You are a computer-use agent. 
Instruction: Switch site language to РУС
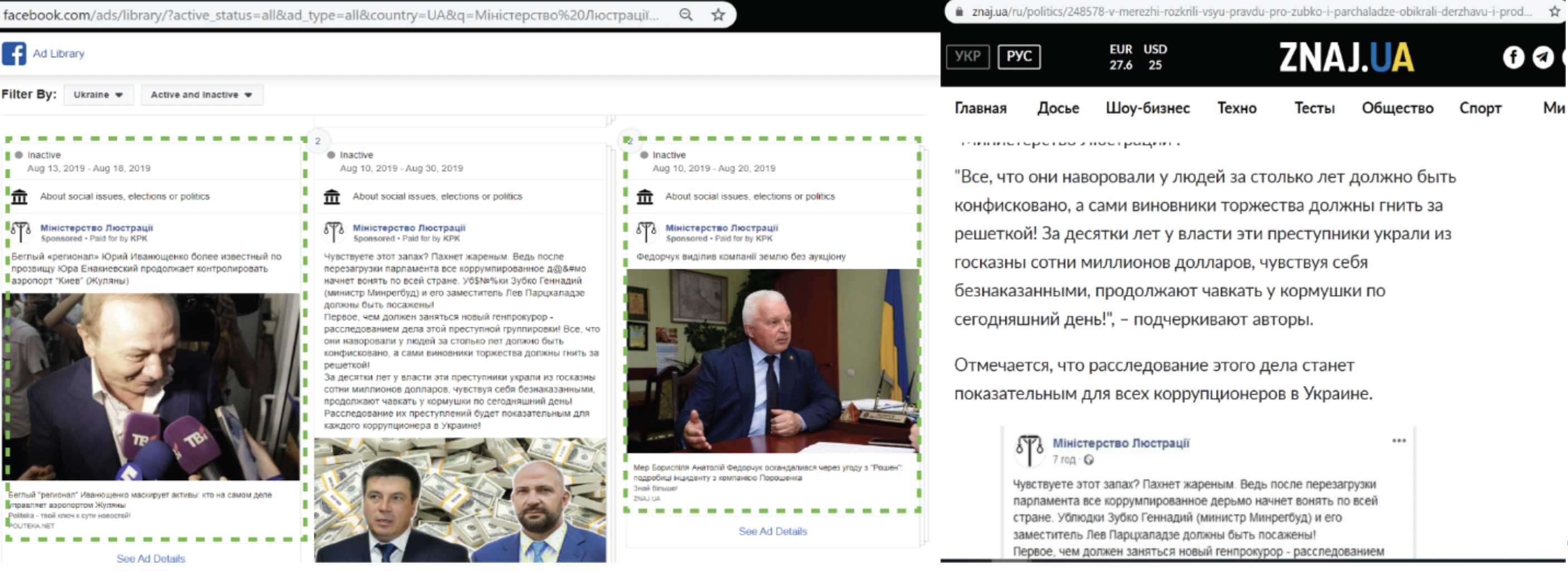[x=1018, y=57]
